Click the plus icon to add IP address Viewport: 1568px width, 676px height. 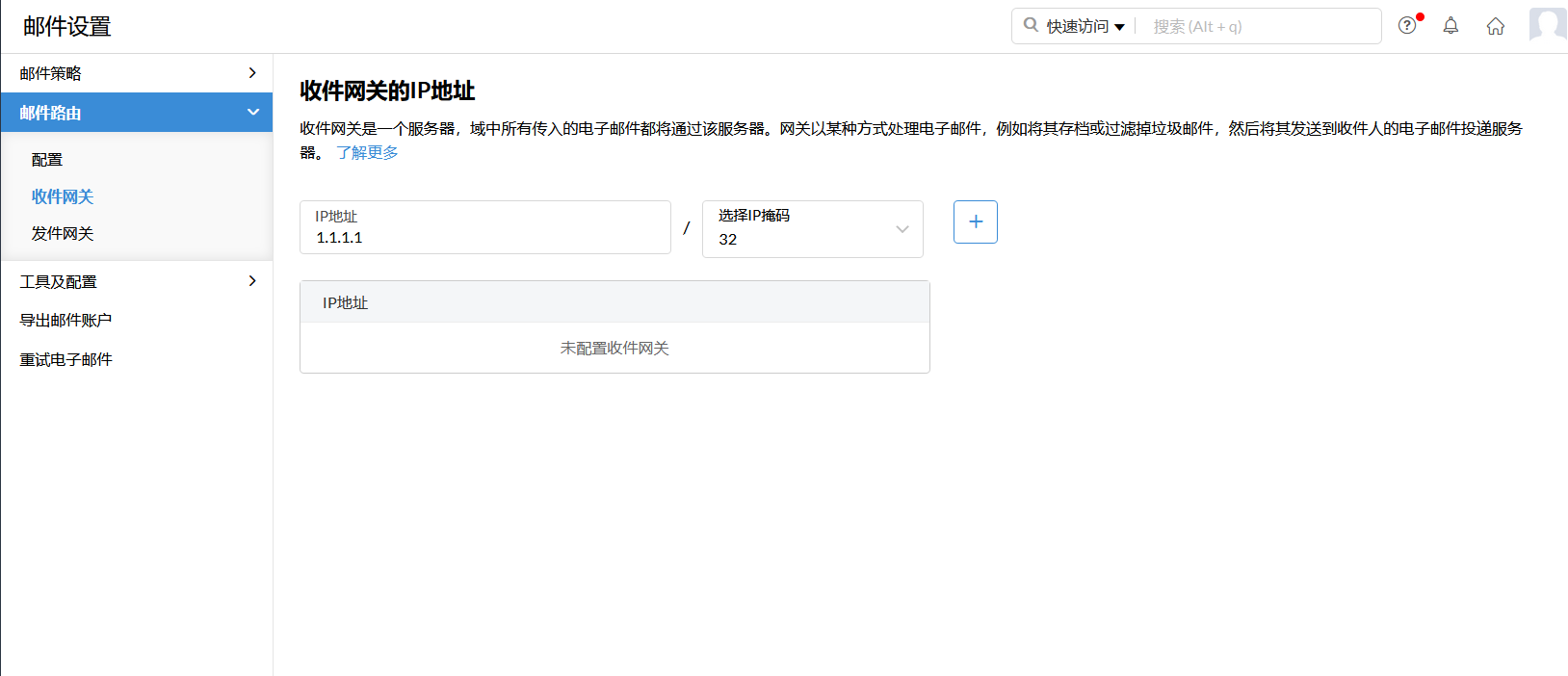[975, 221]
